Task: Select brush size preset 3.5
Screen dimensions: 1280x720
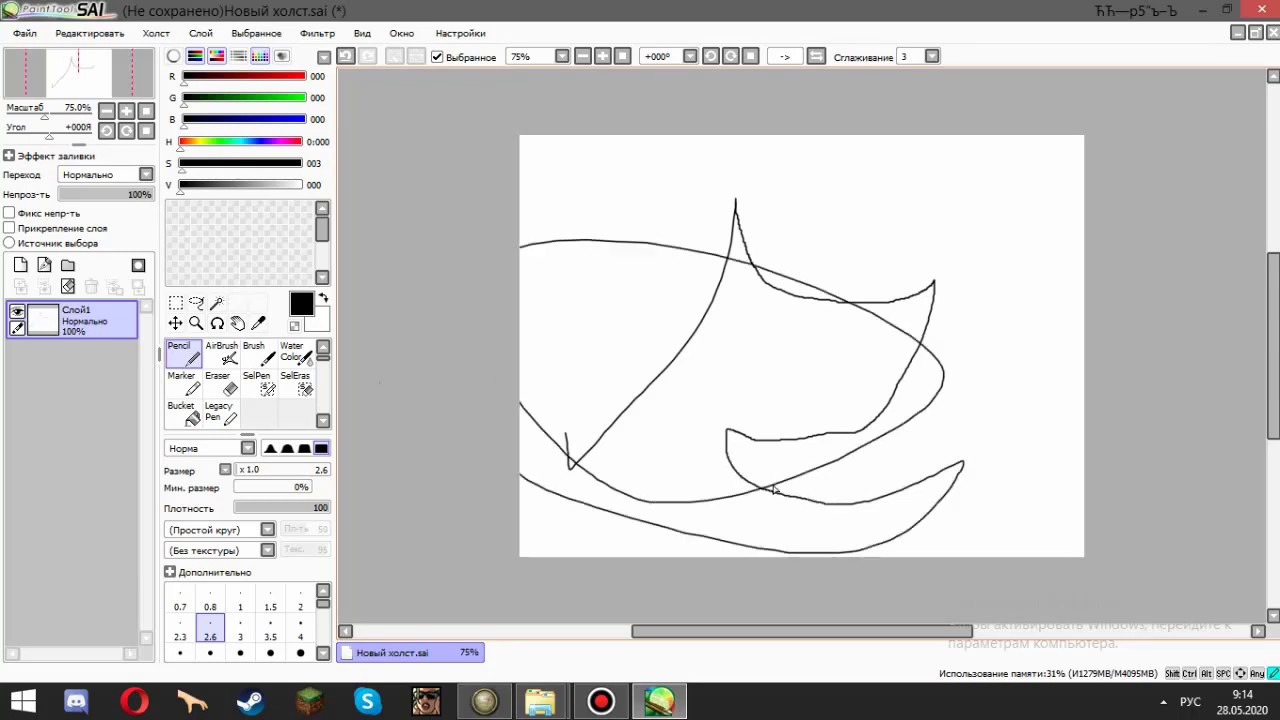Action: coord(270,630)
